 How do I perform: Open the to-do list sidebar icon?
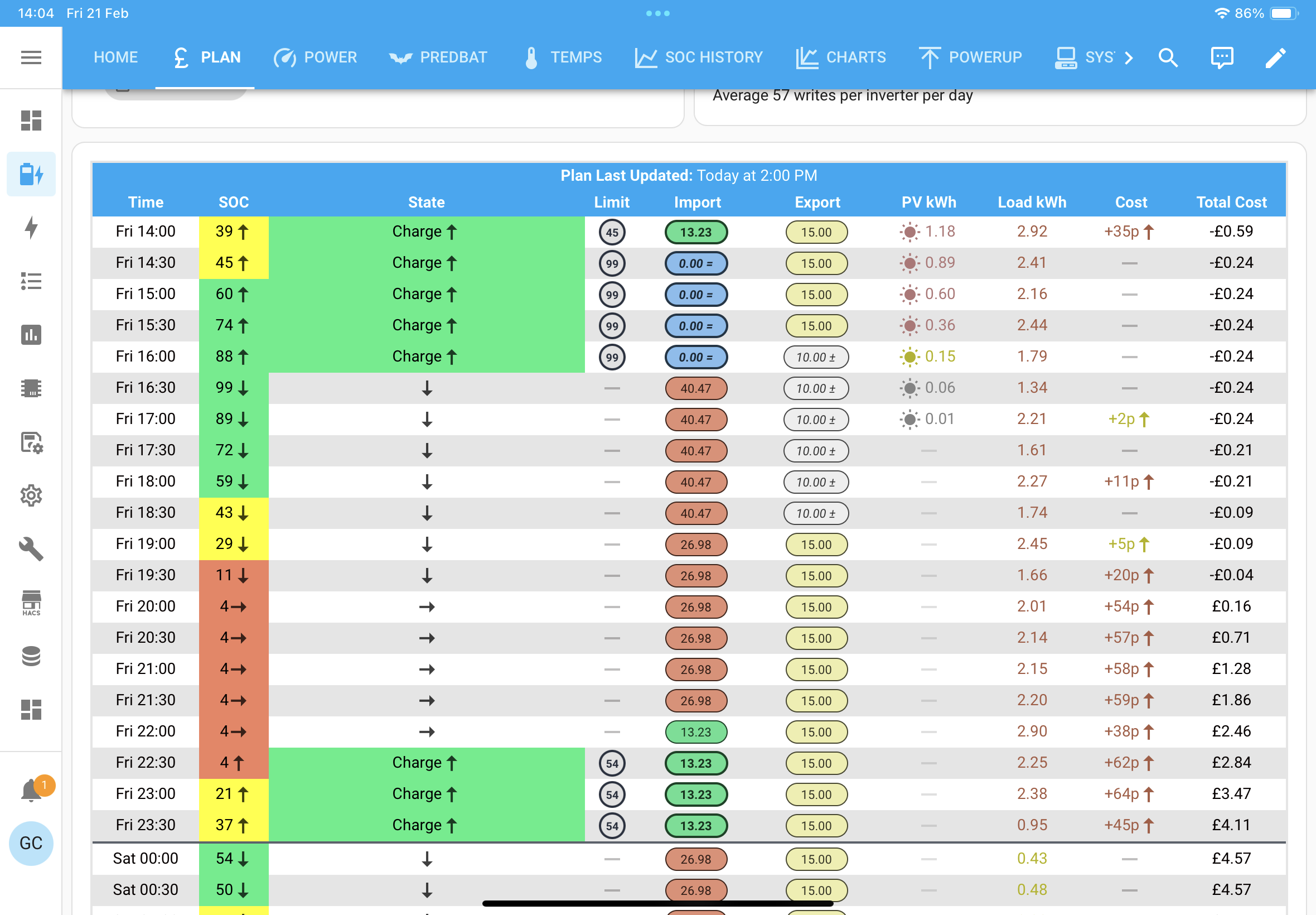coord(31,281)
